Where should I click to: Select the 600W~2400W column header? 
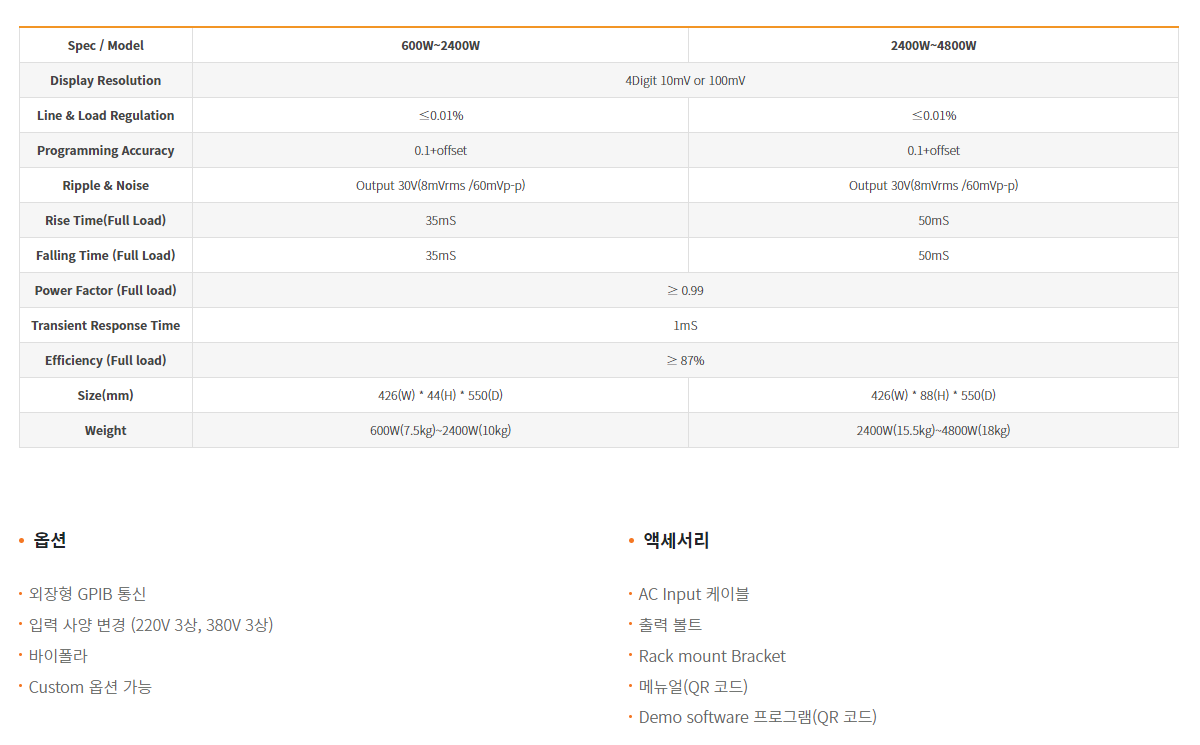tap(440, 46)
